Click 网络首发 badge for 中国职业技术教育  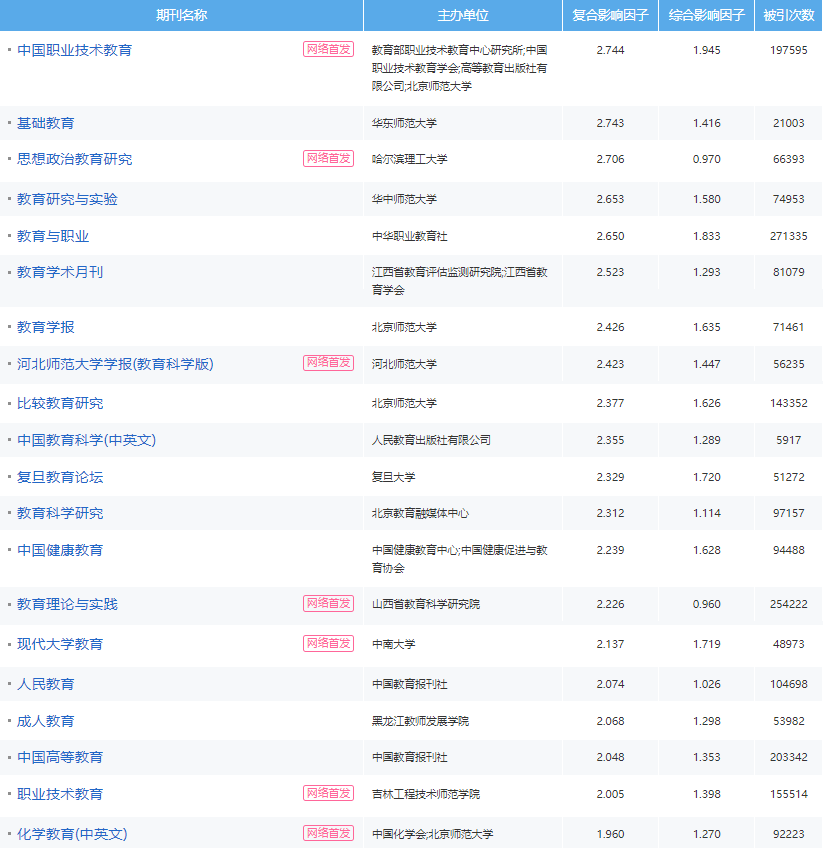[x=328, y=49]
